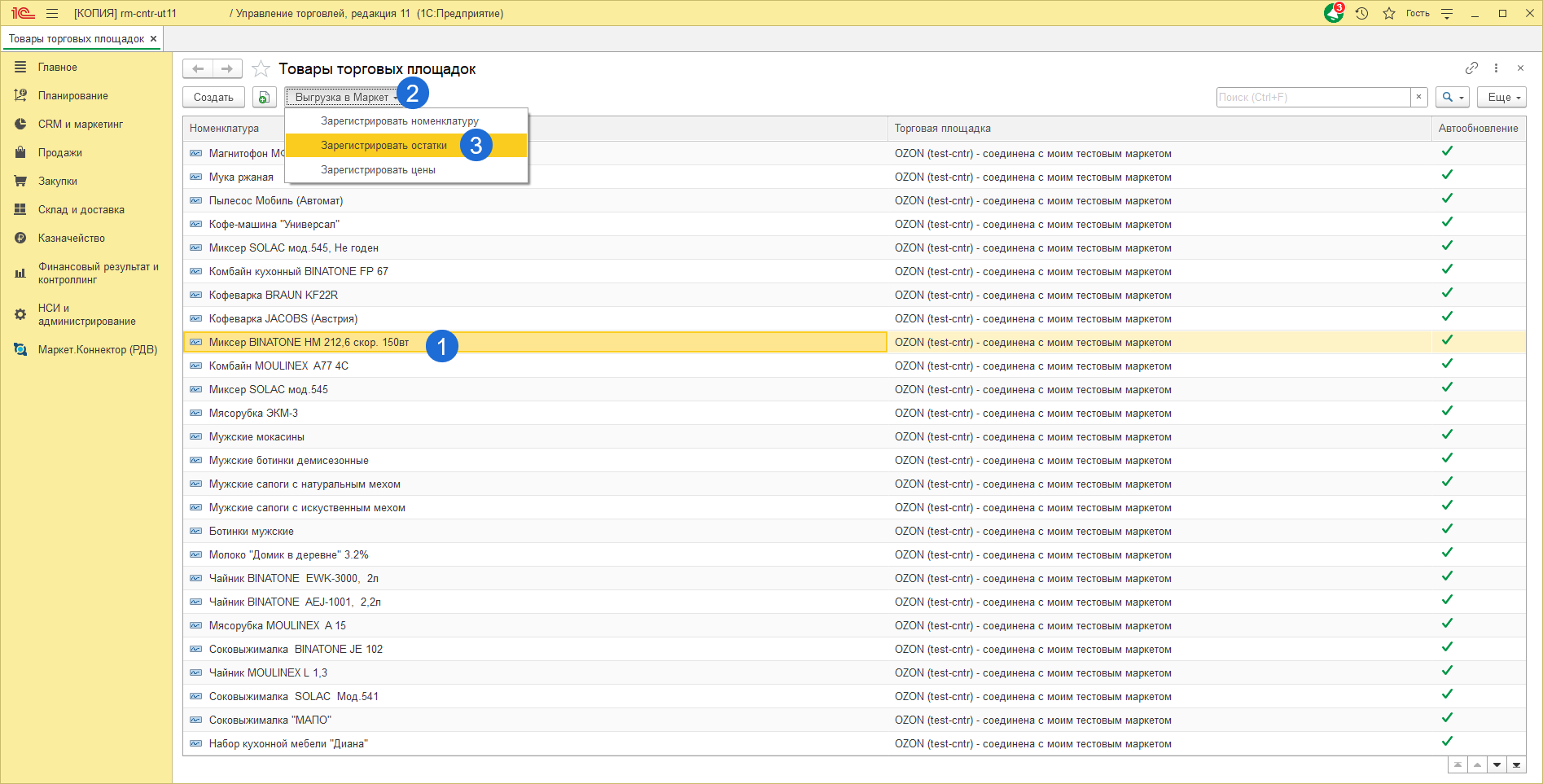
Task: Expand the Выгрузка в Маркет dropdown
Action: 342,97
